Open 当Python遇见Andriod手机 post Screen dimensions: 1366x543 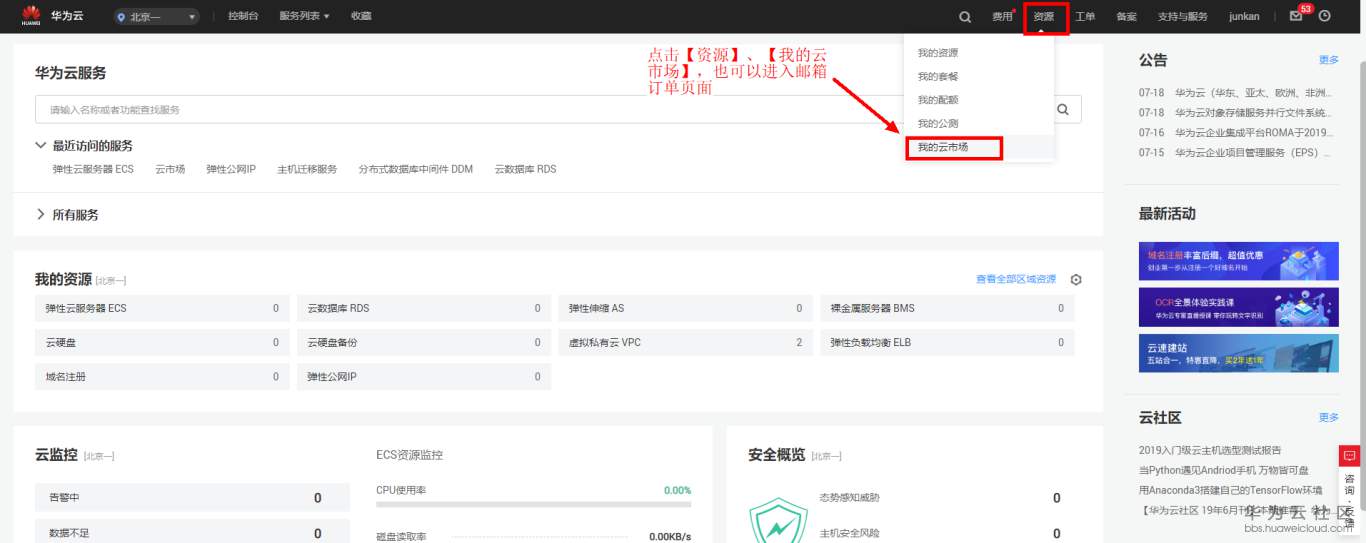(1224, 470)
